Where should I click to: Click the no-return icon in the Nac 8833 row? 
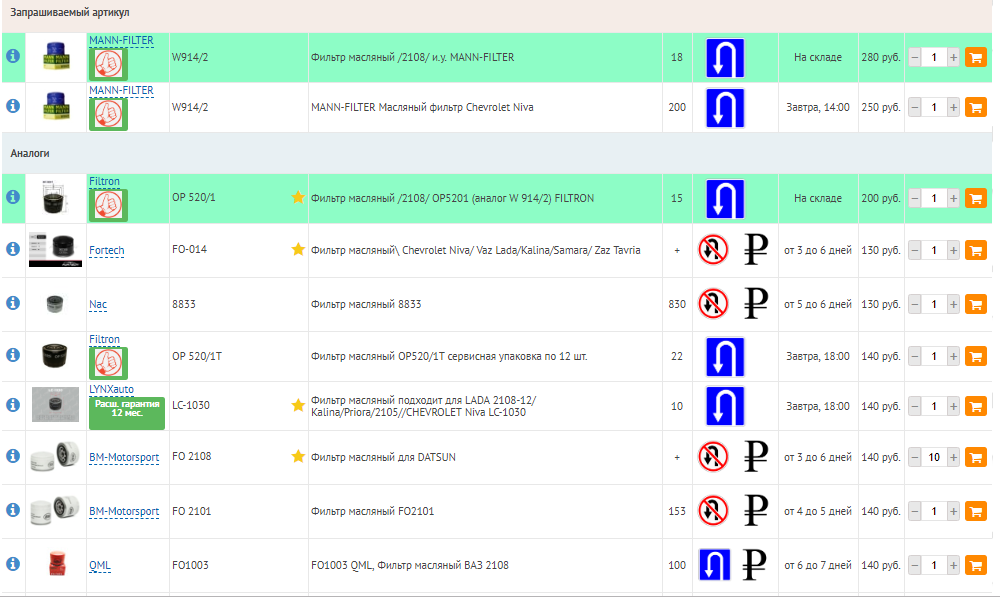(x=713, y=304)
